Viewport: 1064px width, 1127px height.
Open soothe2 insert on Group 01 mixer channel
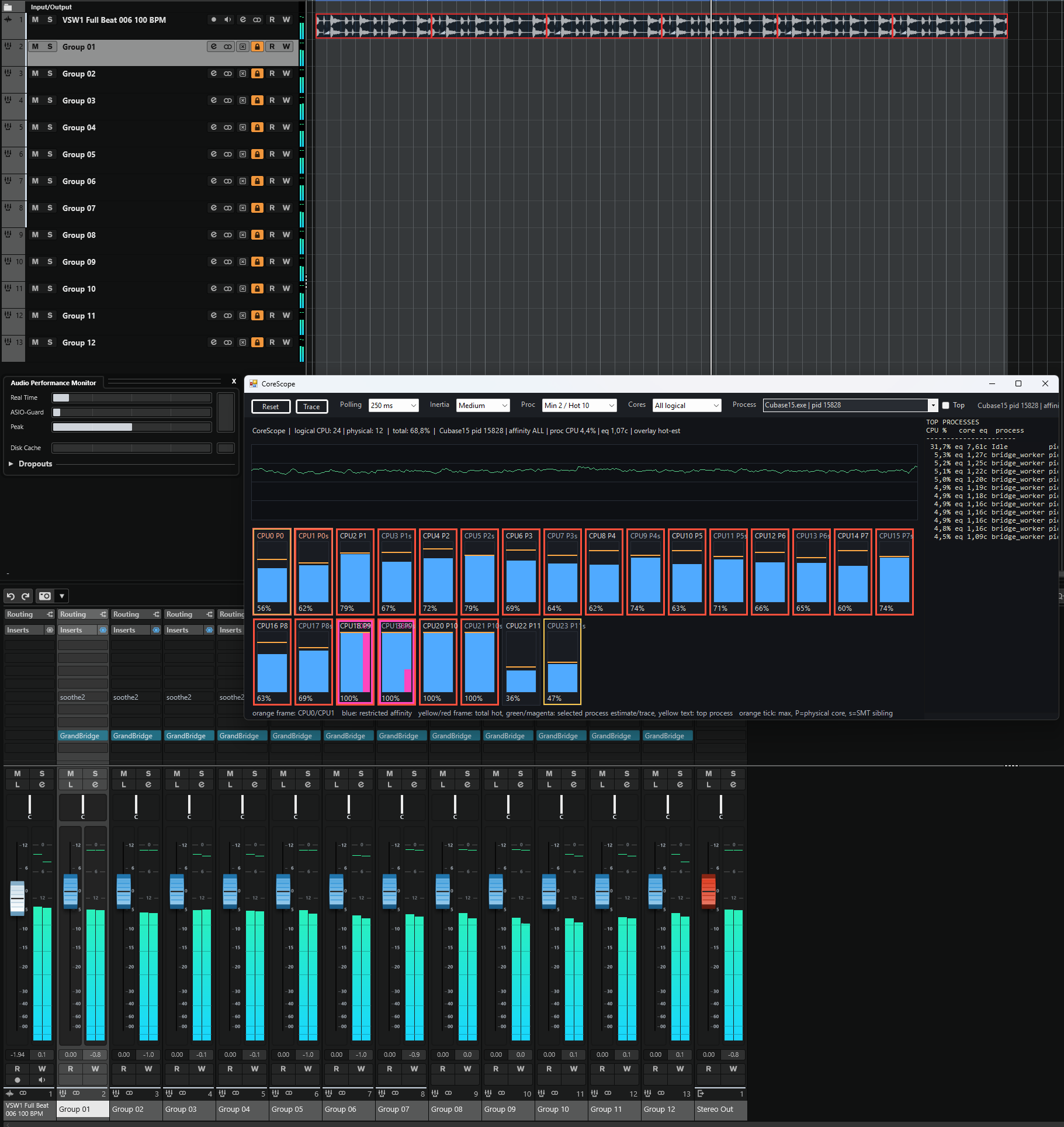click(x=83, y=697)
